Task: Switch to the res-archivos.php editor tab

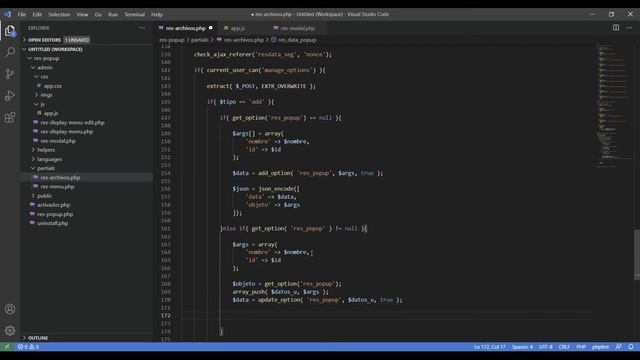Action: point(186,28)
